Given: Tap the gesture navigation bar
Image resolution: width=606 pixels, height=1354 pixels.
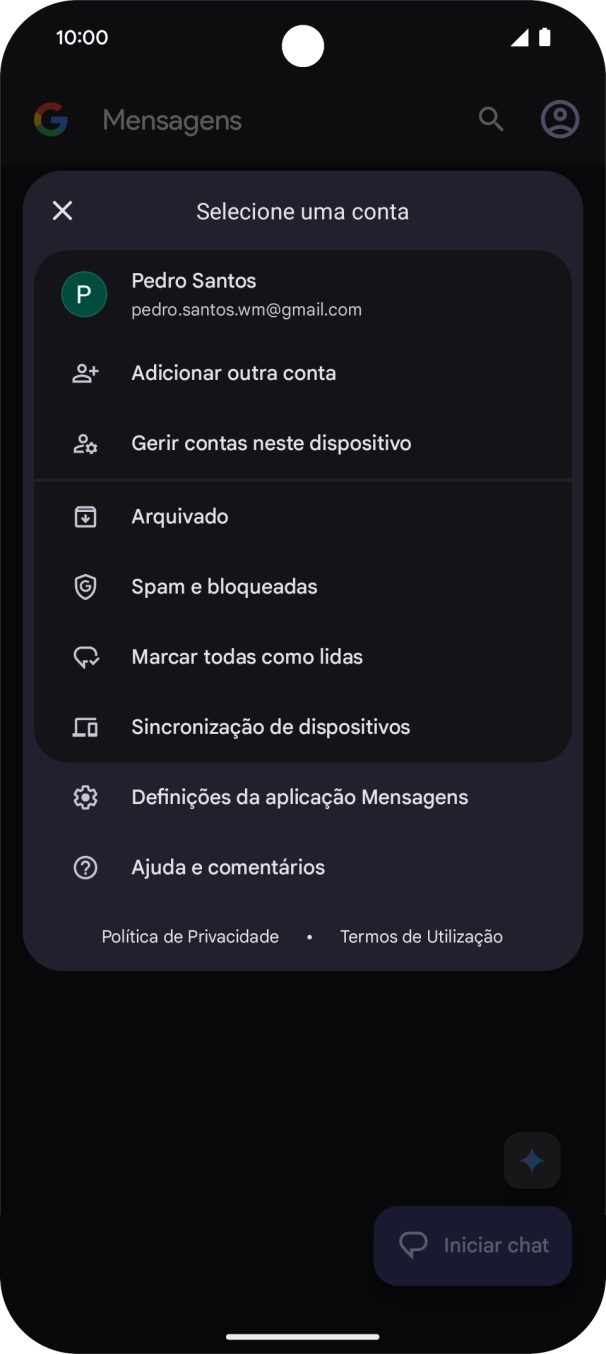Looking at the screenshot, I should [x=303, y=1335].
